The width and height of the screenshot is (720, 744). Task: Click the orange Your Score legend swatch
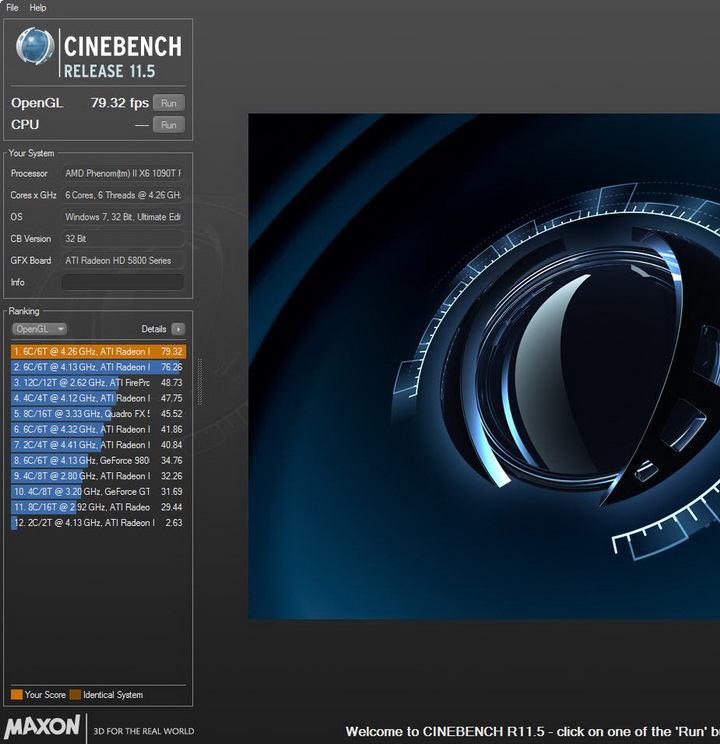[17, 695]
